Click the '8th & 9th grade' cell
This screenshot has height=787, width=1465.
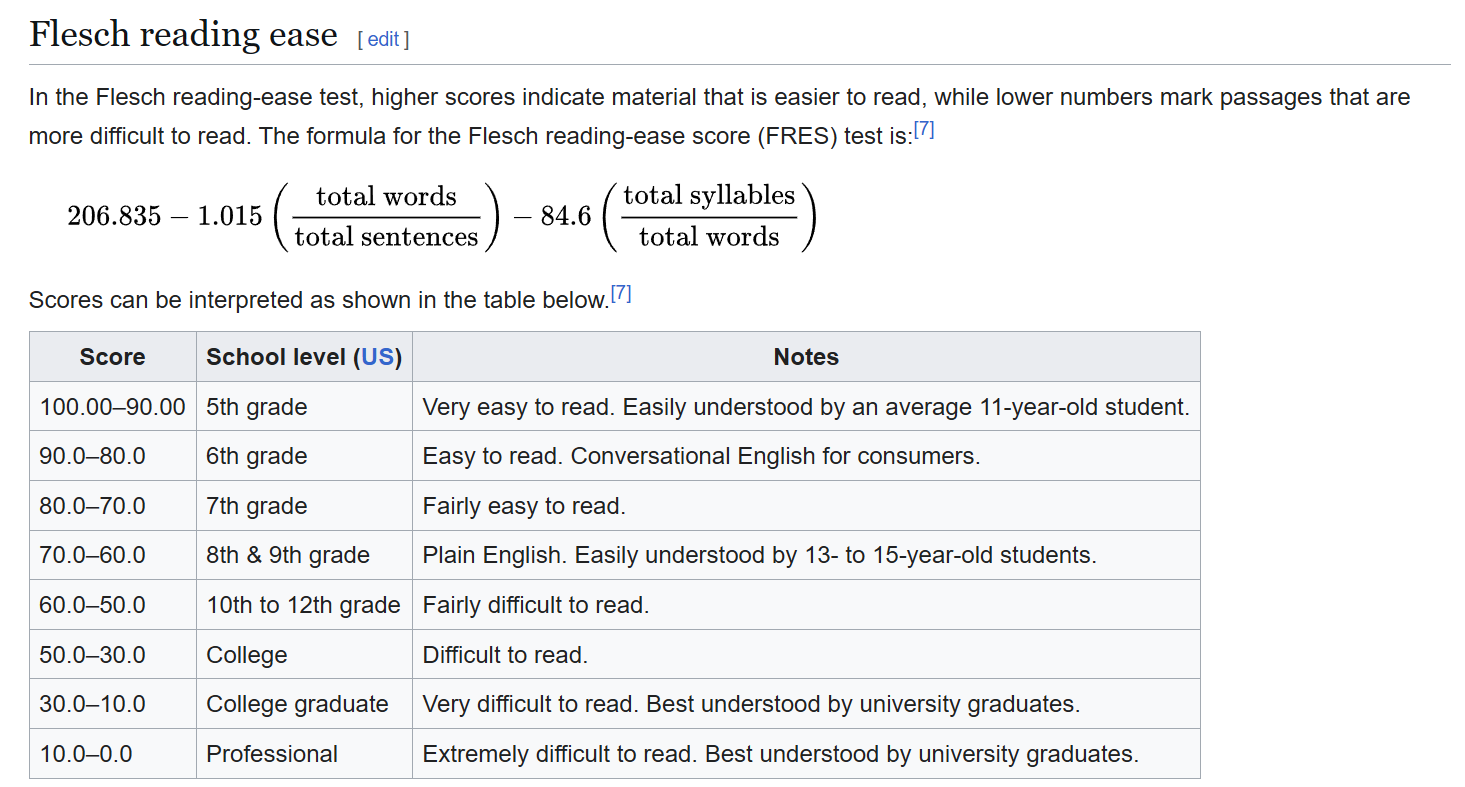[x=288, y=555]
